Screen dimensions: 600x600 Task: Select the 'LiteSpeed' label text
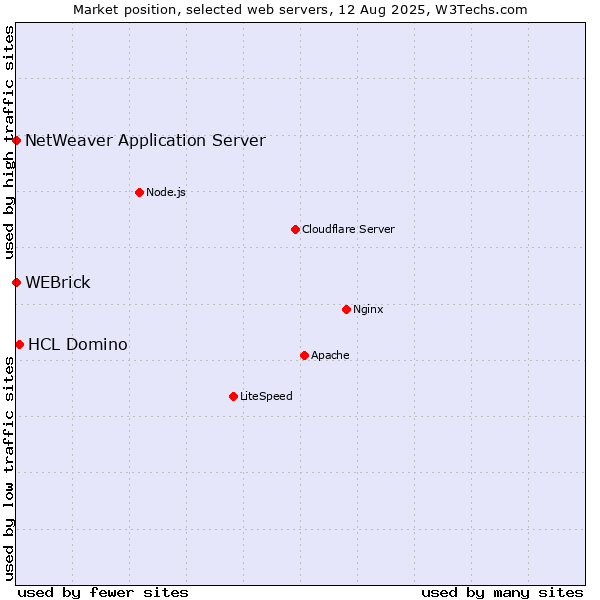(x=266, y=396)
